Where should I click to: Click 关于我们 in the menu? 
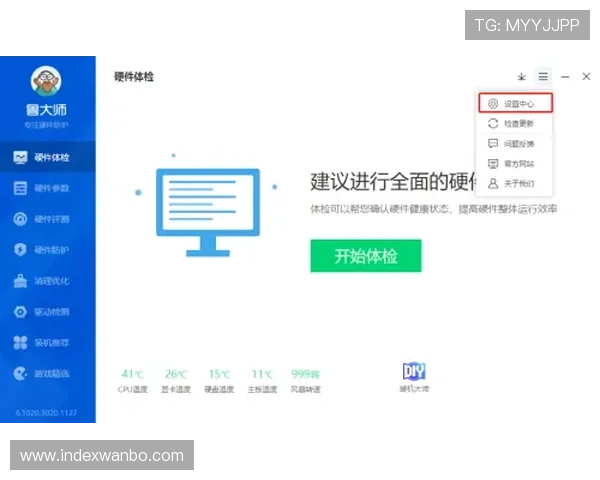pyautogui.click(x=515, y=184)
